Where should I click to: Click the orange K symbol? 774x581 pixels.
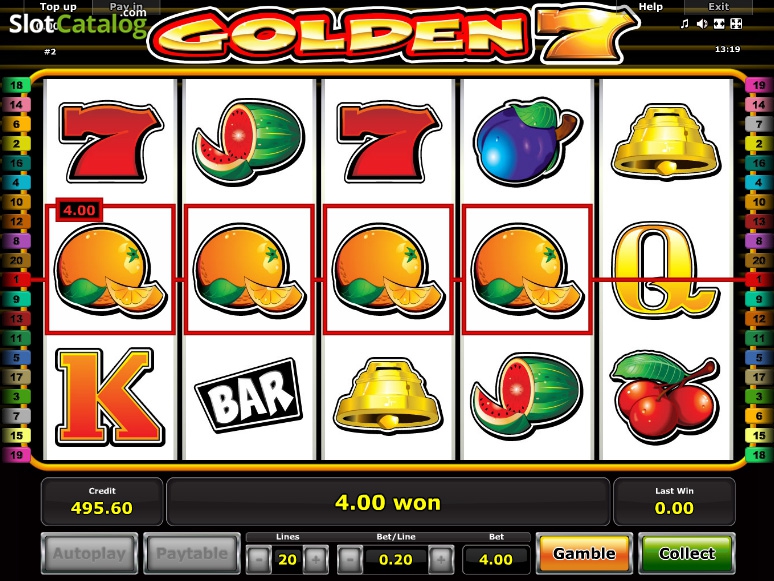coord(110,397)
